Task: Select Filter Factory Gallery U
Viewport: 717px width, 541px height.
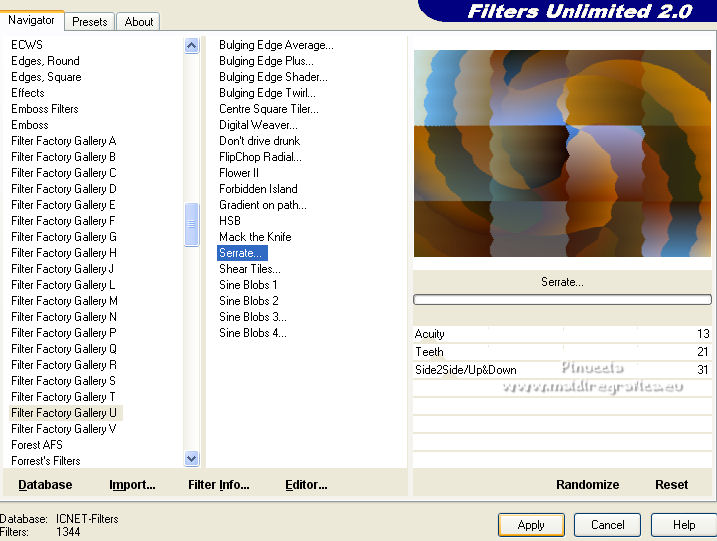Action: [x=66, y=413]
